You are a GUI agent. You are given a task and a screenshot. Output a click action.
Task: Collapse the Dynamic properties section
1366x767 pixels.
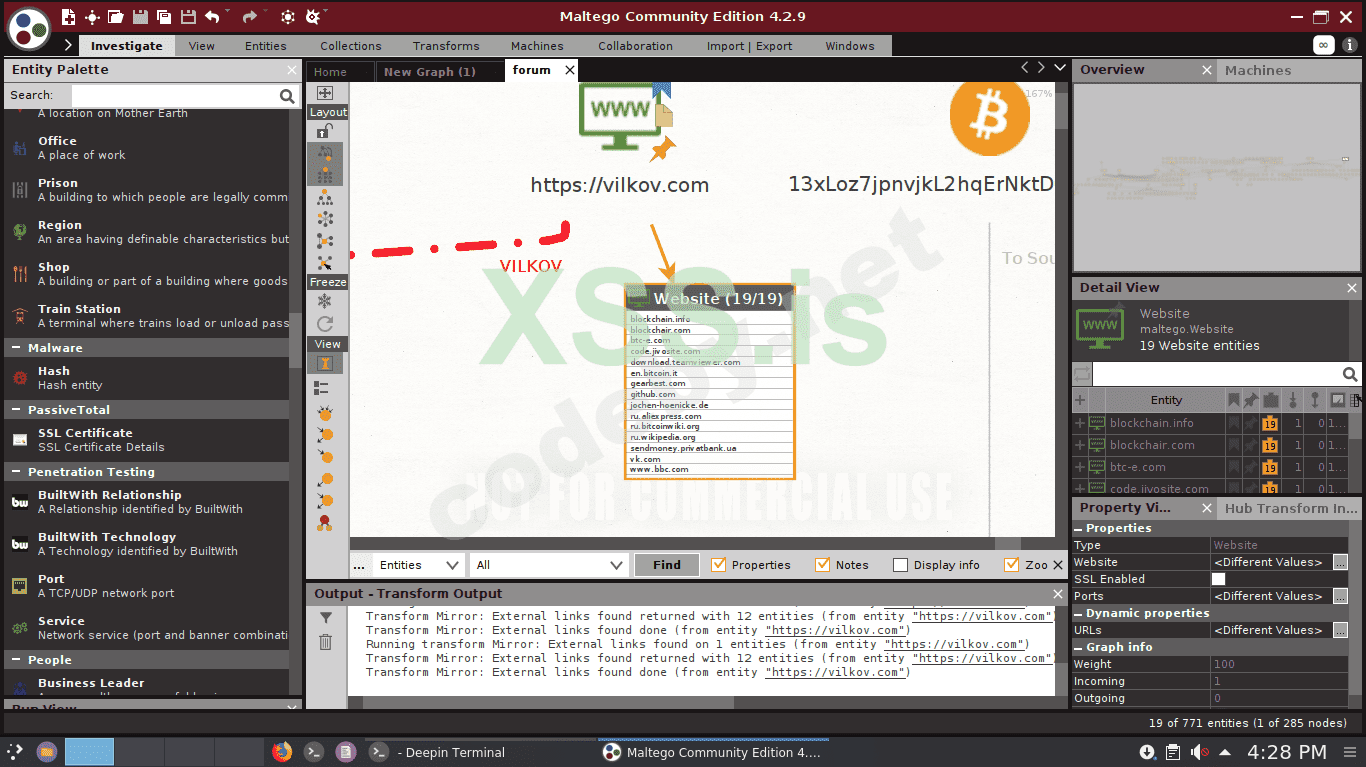coord(1079,613)
